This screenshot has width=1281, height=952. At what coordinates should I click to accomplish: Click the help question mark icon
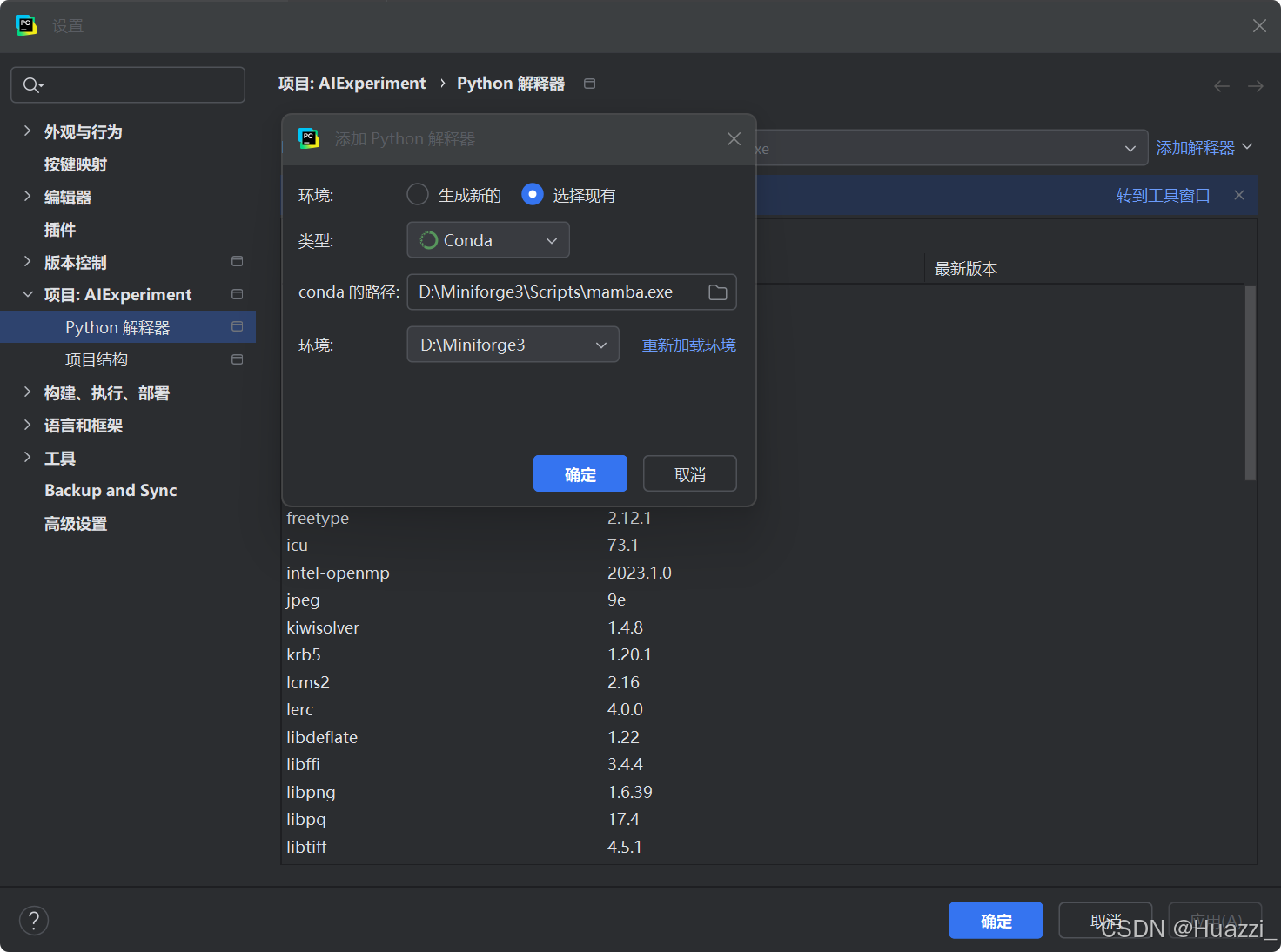34,921
